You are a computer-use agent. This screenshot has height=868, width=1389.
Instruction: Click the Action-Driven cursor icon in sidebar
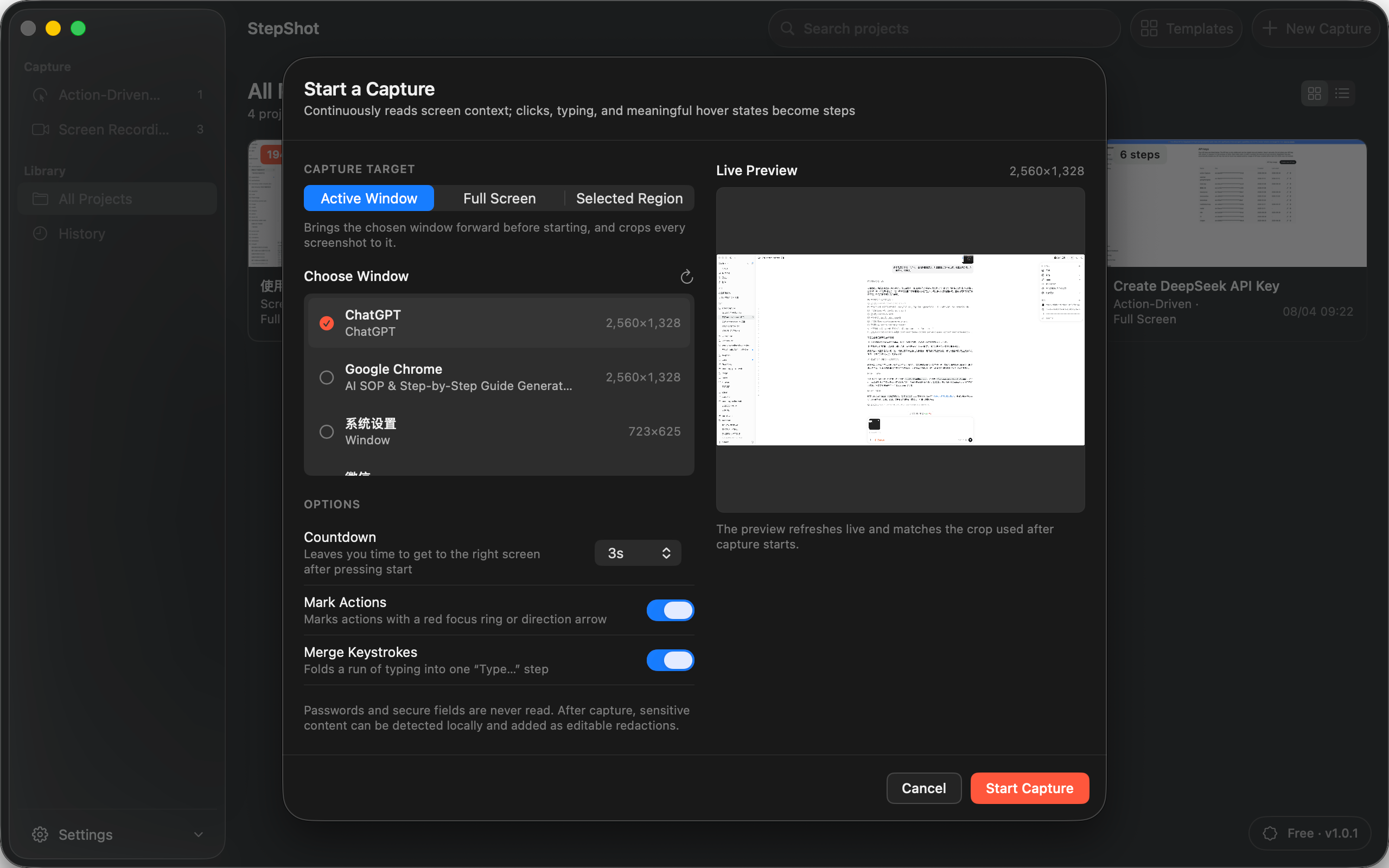coord(40,95)
